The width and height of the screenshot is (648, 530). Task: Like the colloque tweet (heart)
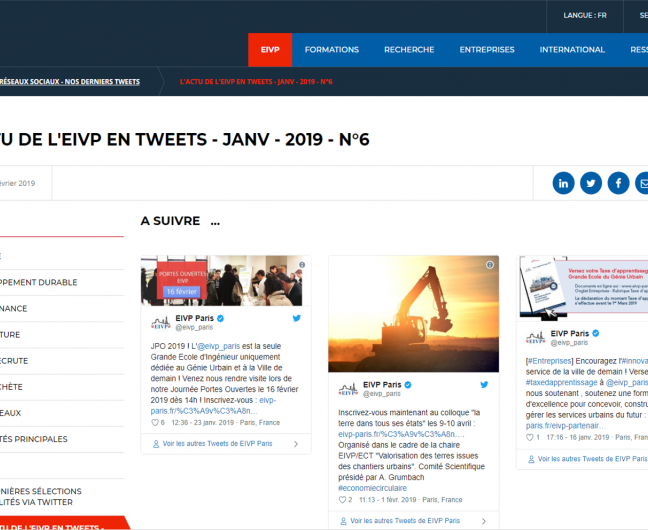point(342,499)
